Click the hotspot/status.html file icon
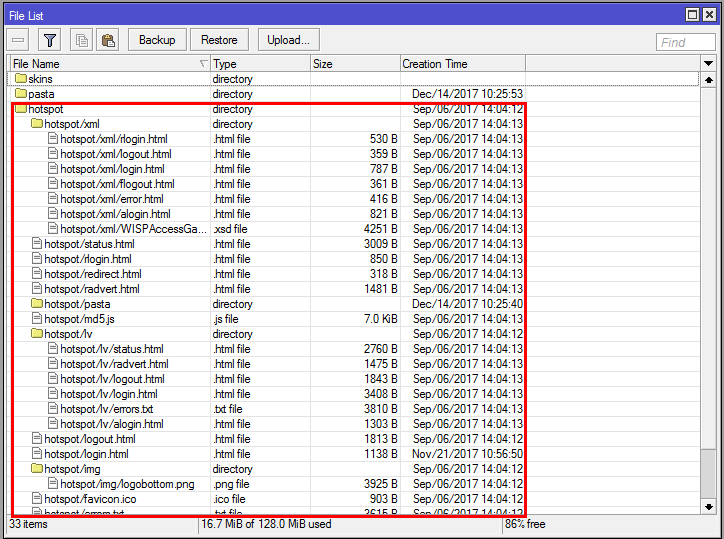The image size is (724, 539). [37, 244]
